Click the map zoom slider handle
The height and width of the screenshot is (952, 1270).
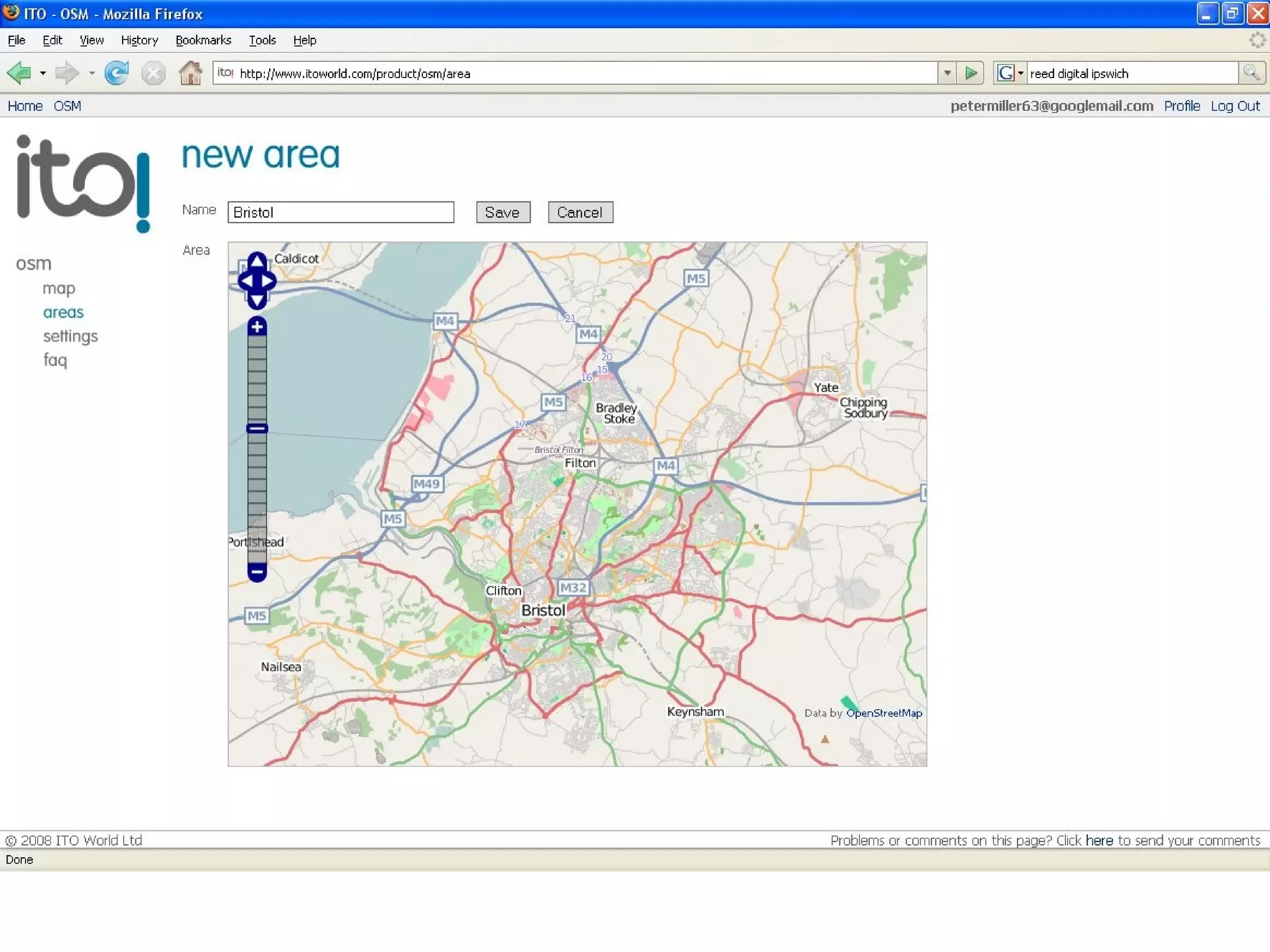tap(257, 428)
